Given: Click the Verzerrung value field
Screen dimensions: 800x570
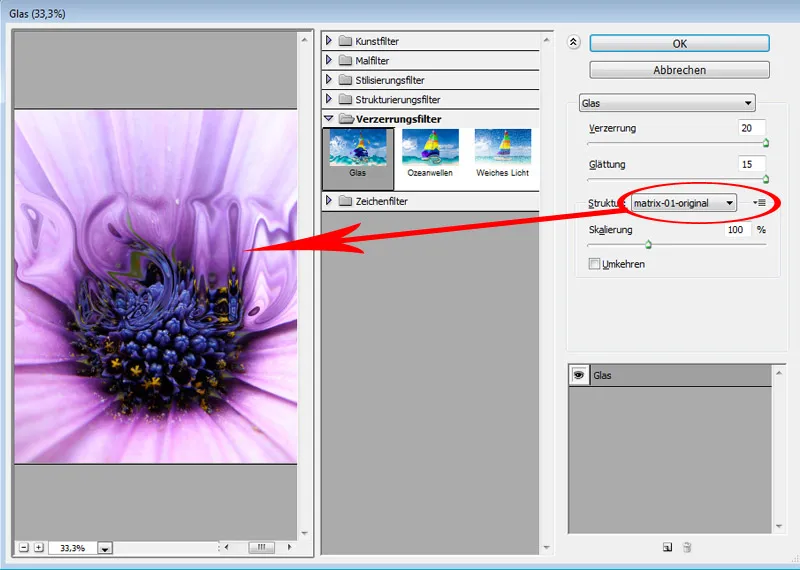Looking at the screenshot, I should tap(751, 128).
